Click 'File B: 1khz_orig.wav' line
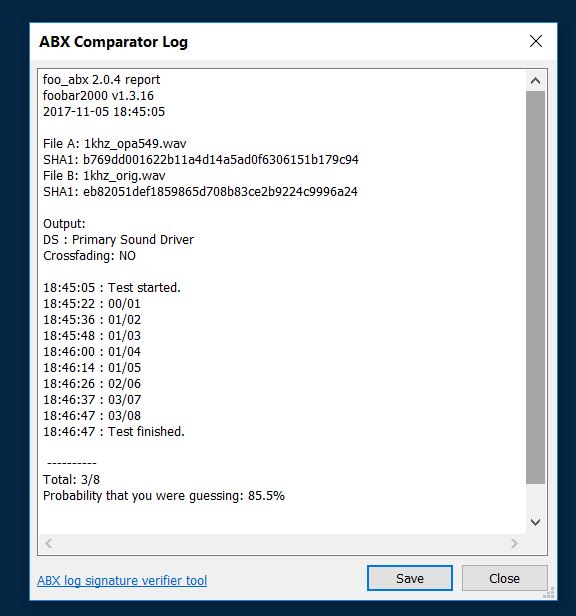 coord(104,176)
